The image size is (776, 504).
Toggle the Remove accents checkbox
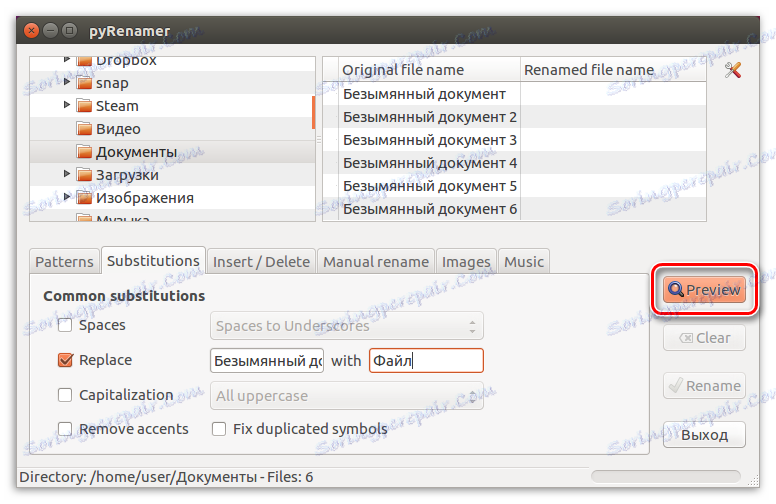(x=65, y=429)
